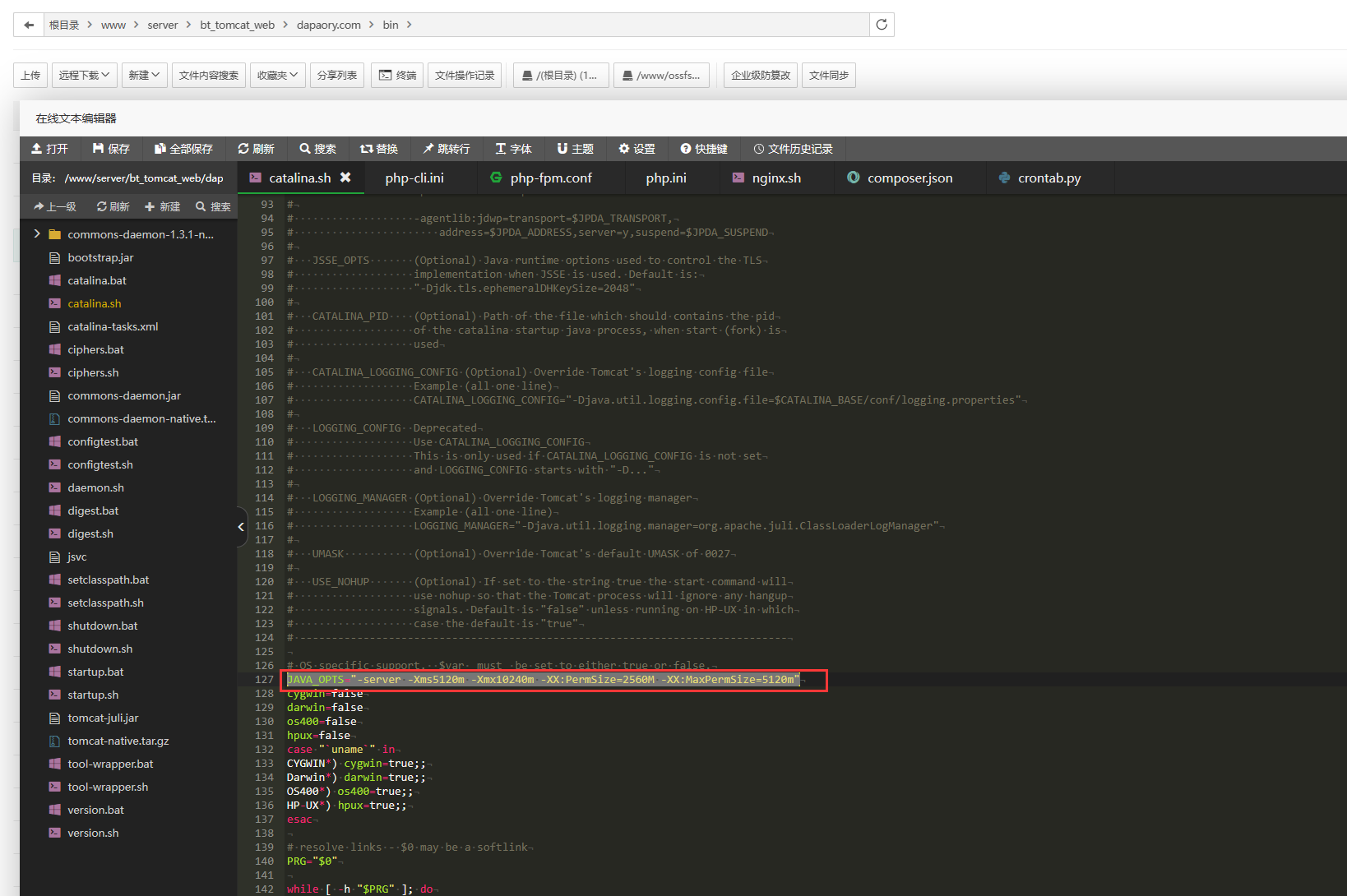Expand the commons-daemon-1.3.1 folder
This screenshot has height=896, width=1347.
(x=37, y=234)
